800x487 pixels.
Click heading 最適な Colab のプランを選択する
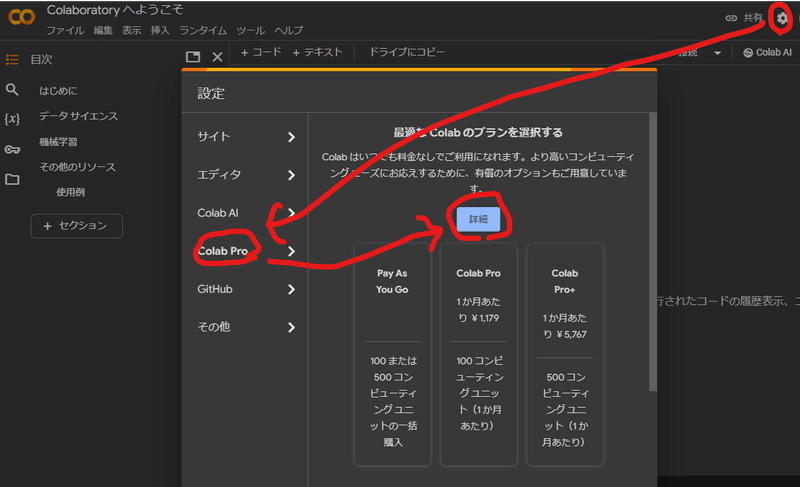(478, 133)
